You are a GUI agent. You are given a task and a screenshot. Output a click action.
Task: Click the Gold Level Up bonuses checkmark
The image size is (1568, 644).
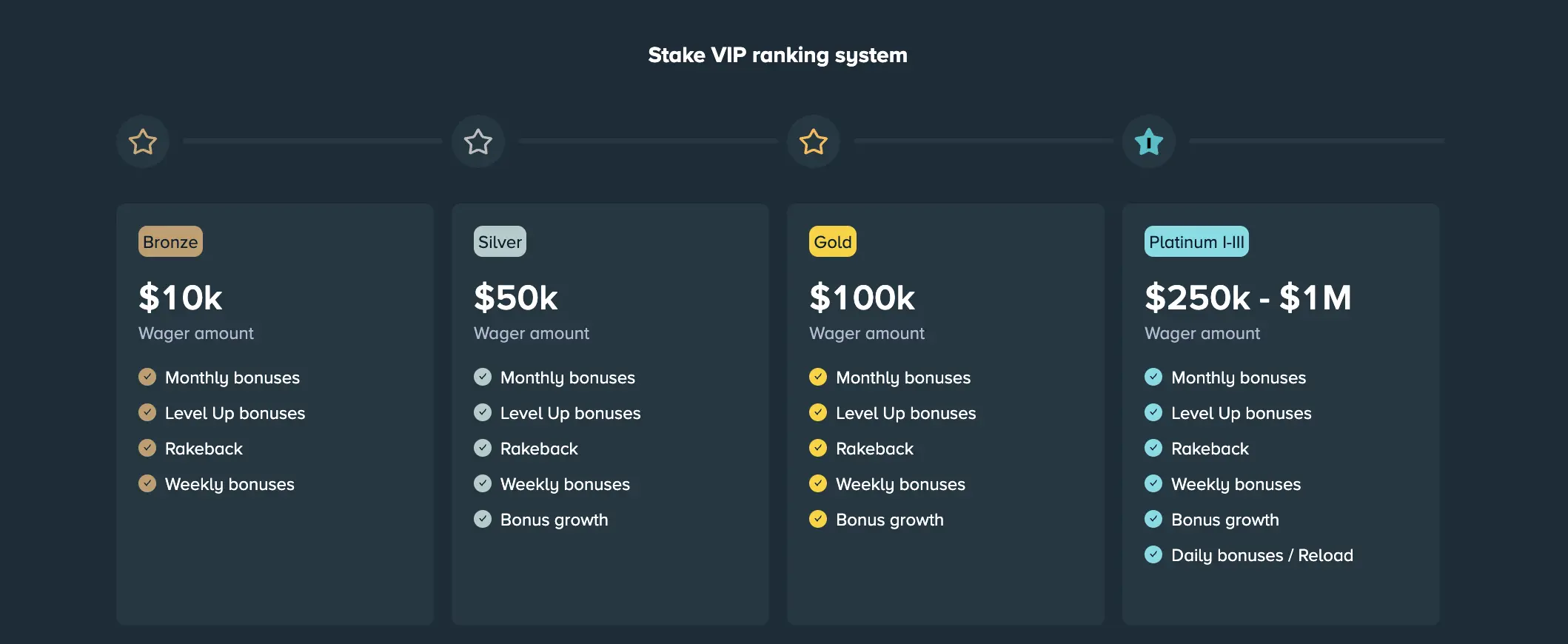[818, 412]
